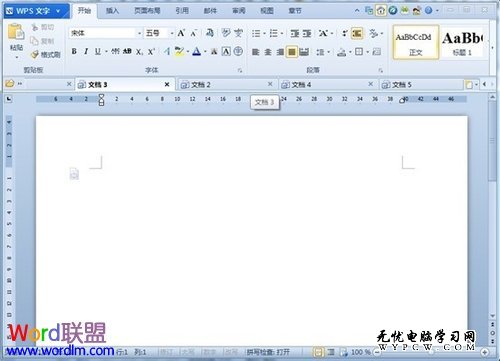Open the line spacing dropdown arrow

click(329, 52)
